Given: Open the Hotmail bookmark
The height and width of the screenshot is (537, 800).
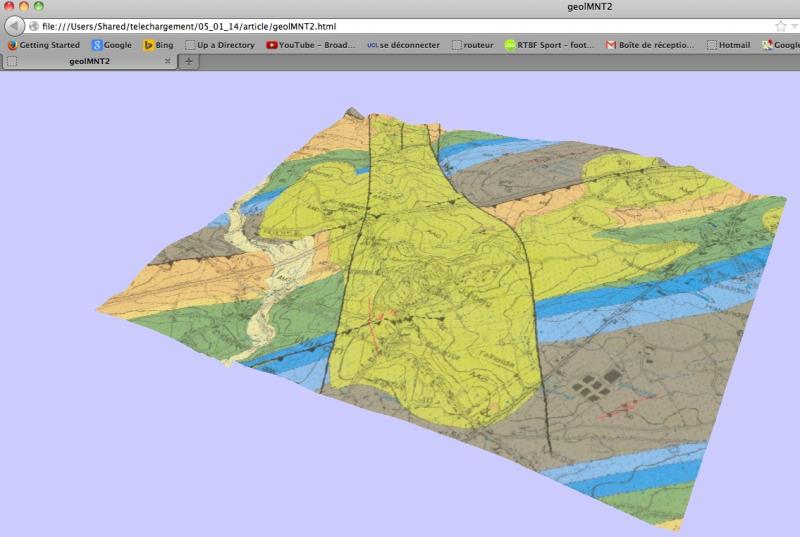Looking at the screenshot, I should pos(728,45).
